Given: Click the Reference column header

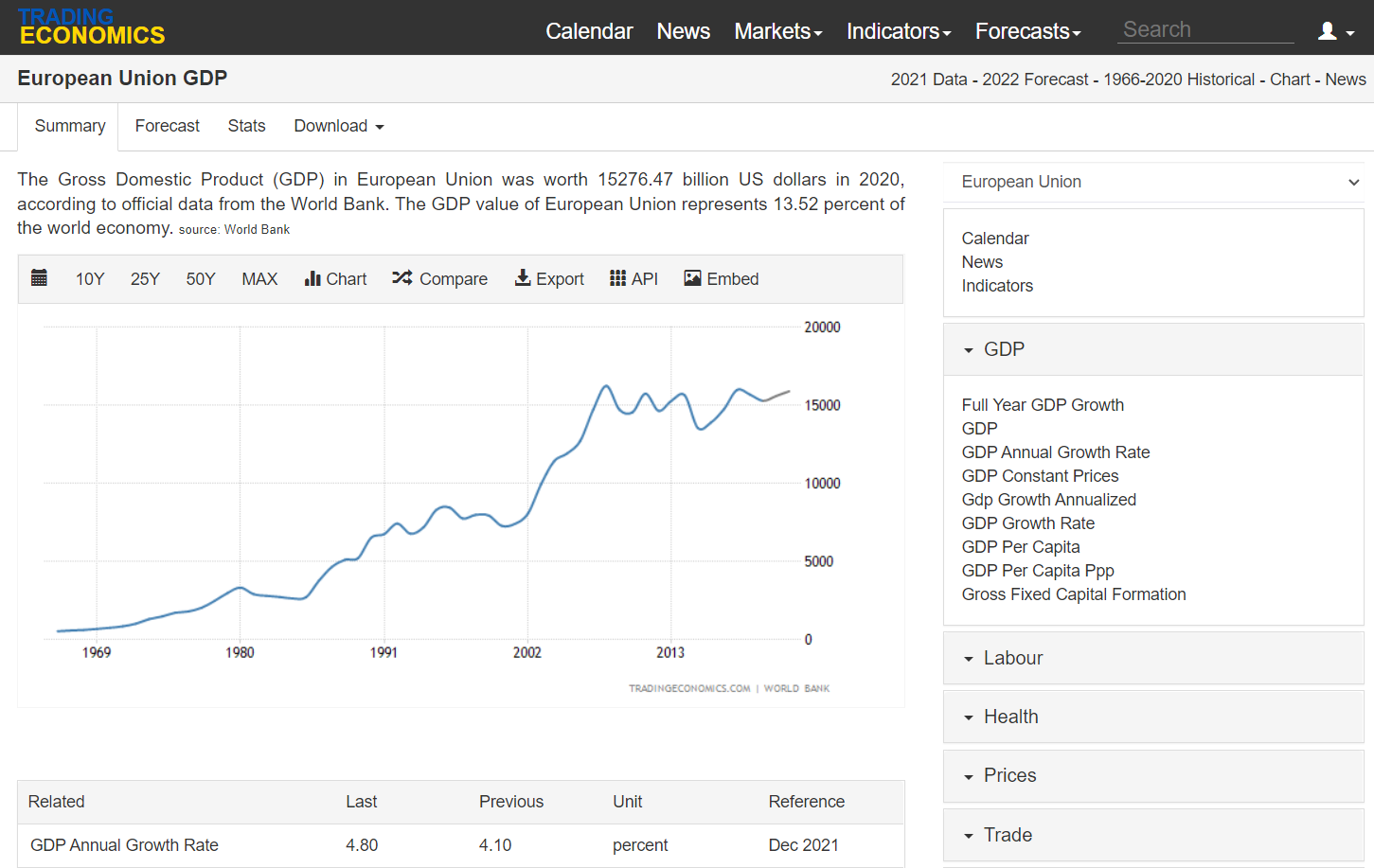Looking at the screenshot, I should click(x=806, y=802).
